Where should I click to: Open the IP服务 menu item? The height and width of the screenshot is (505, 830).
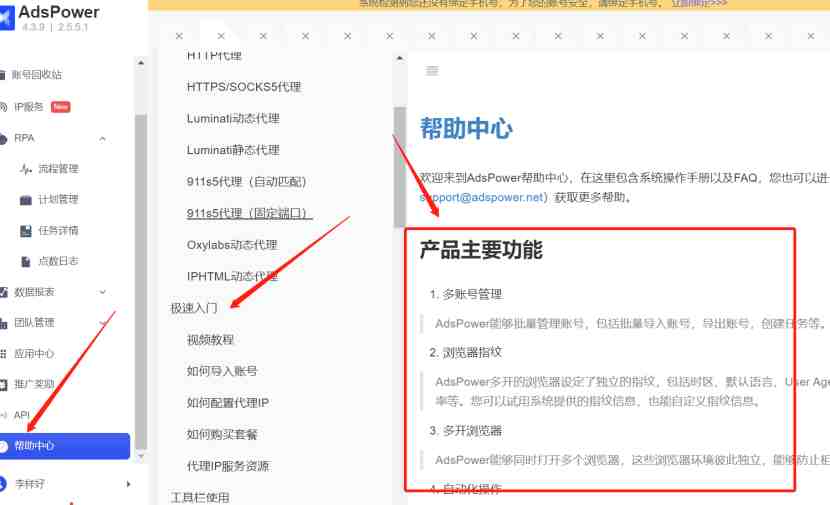coord(28,107)
